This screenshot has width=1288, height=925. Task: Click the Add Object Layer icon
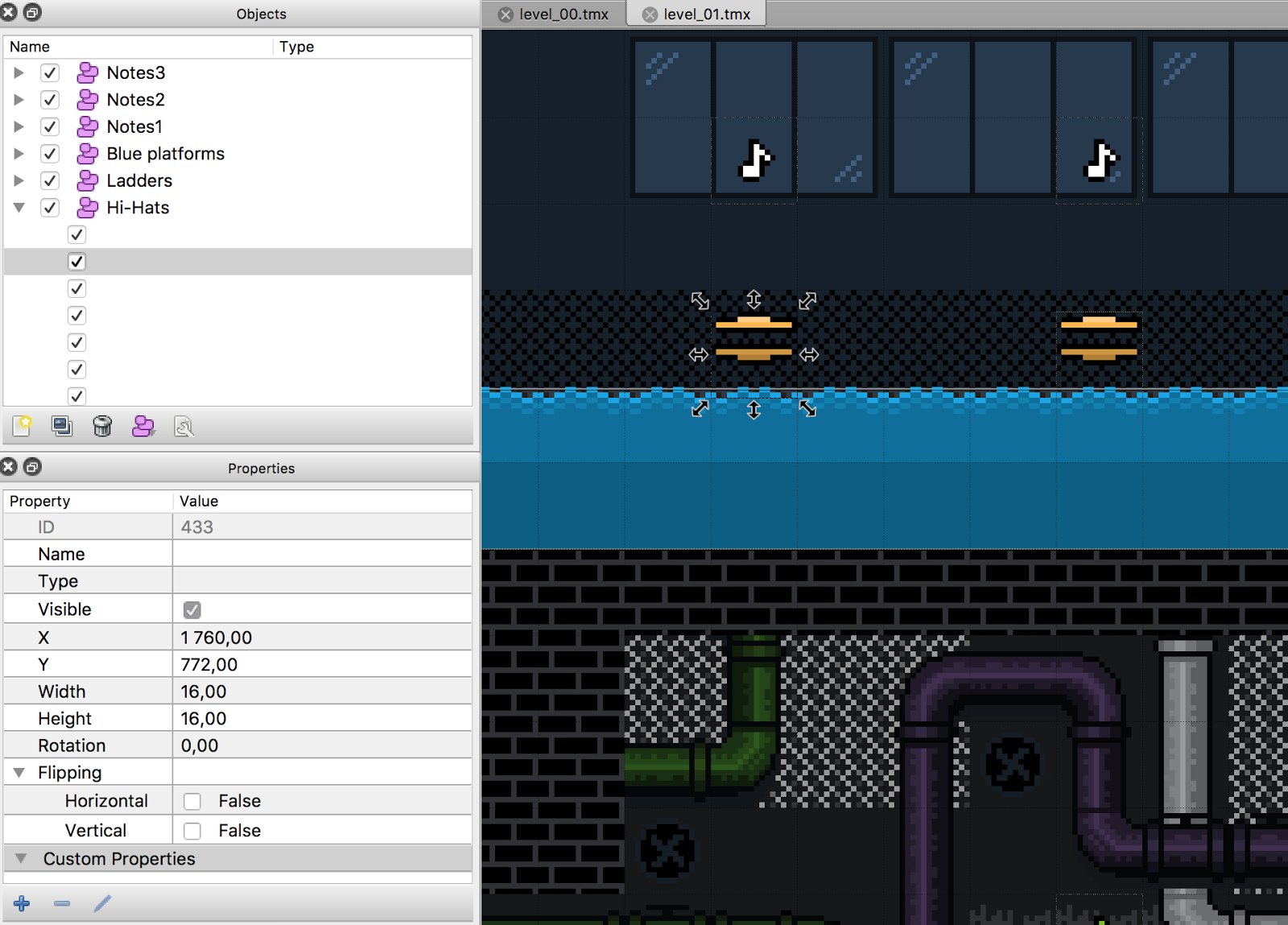click(x=22, y=426)
